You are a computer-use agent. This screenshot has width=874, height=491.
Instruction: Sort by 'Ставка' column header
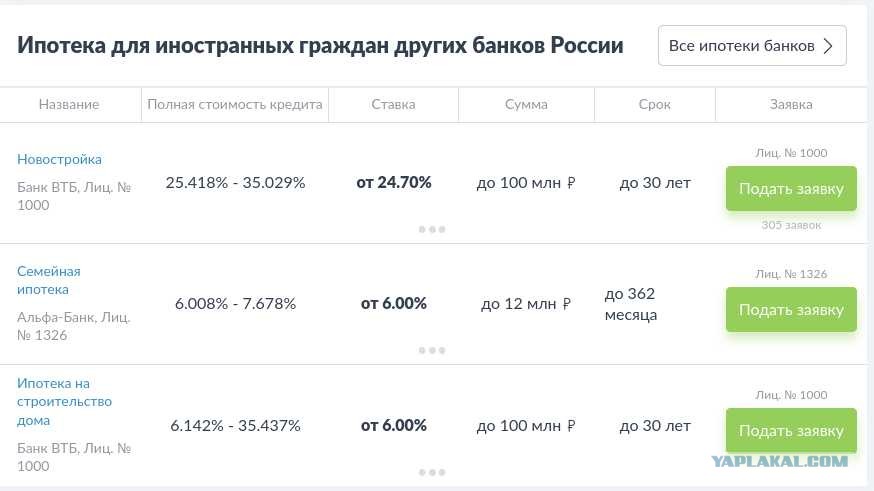(x=393, y=104)
